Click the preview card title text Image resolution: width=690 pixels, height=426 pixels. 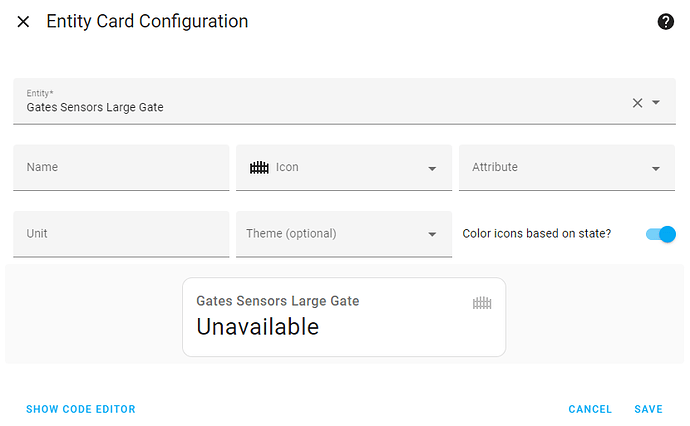pyautogui.click(x=277, y=300)
